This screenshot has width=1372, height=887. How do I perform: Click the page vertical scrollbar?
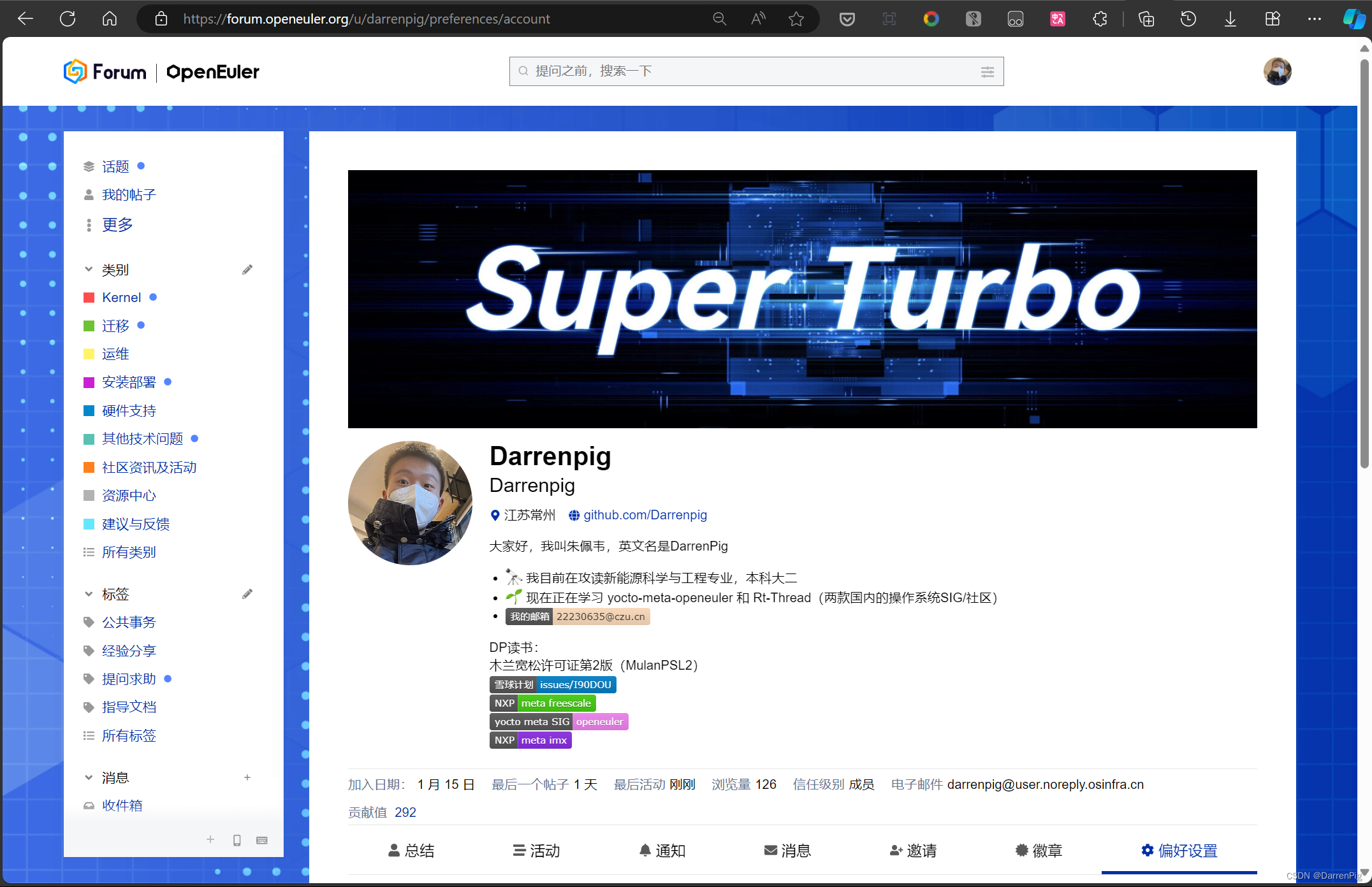coord(1364,264)
